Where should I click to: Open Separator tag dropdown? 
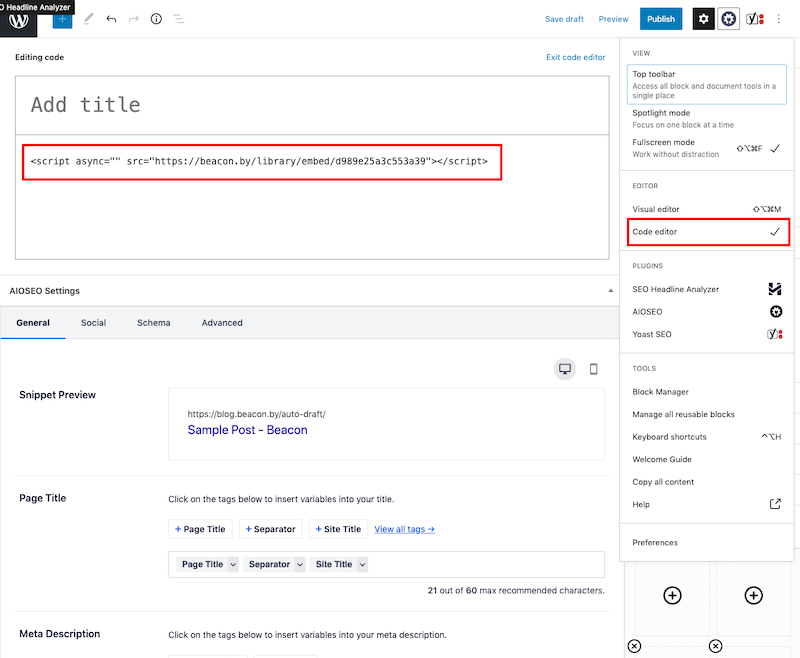pos(300,565)
